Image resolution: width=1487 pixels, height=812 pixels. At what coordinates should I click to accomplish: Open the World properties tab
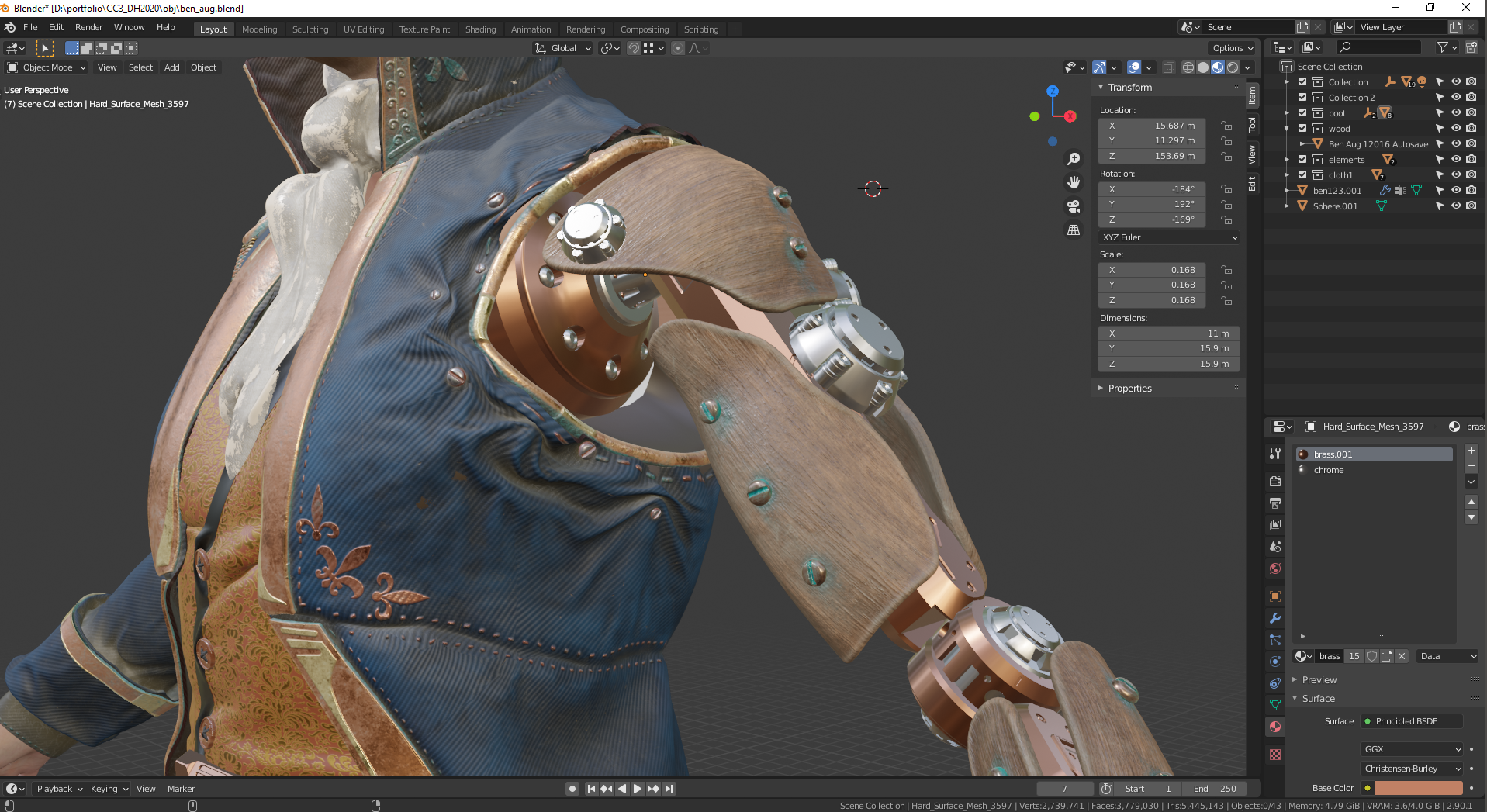pos(1275,568)
